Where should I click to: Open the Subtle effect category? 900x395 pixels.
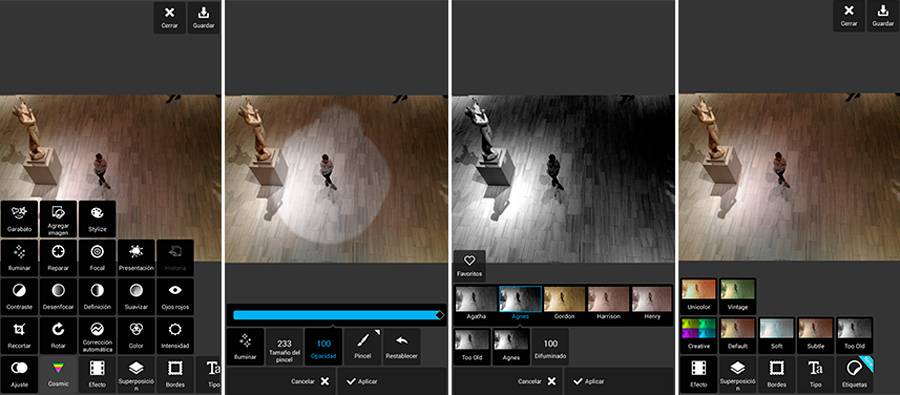pos(816,335)
